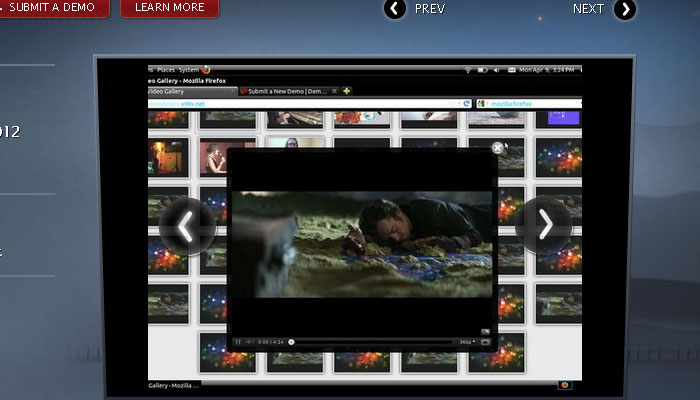Click Gallery - Mozilla taskbar entry
This screenshot has width=700, height=400.
174,385
